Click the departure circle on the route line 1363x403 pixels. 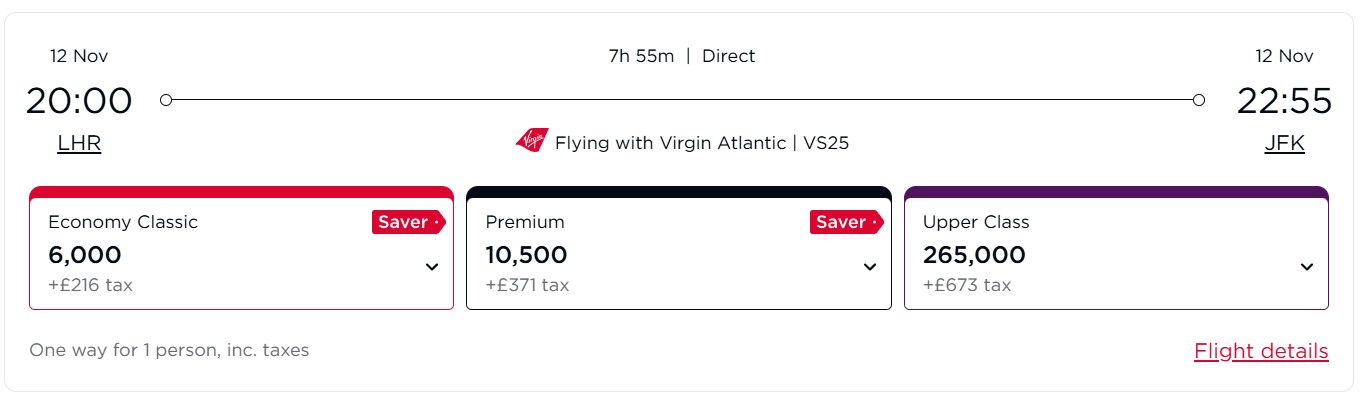tap(166, 100)
